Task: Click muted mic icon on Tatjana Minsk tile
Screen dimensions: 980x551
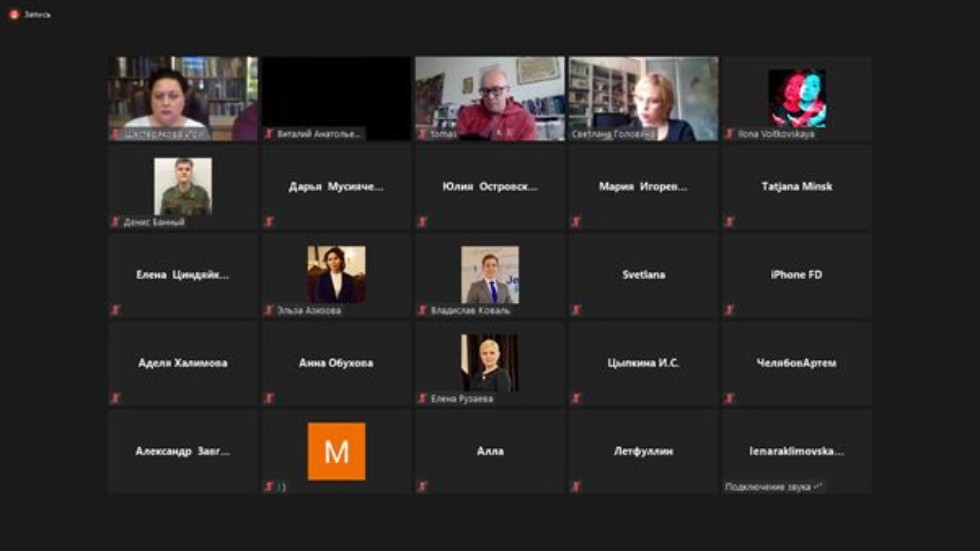Action: (x=729, y=222)
